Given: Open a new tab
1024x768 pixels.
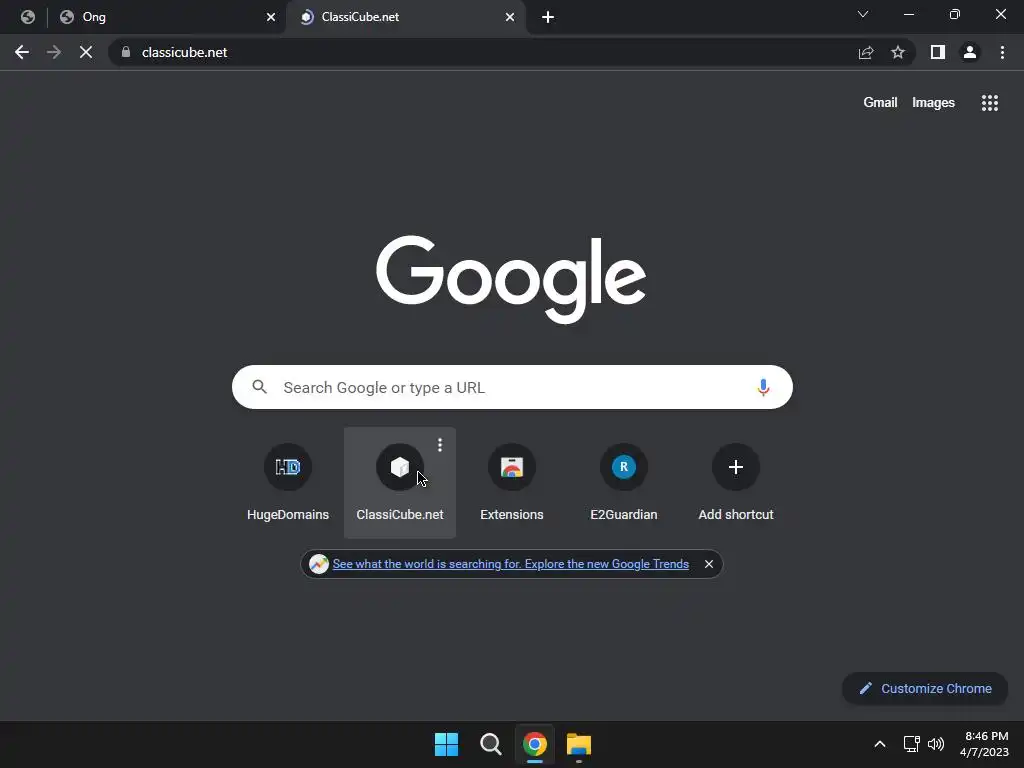Looking at the screenshot, I should click(x=548, y=17).
